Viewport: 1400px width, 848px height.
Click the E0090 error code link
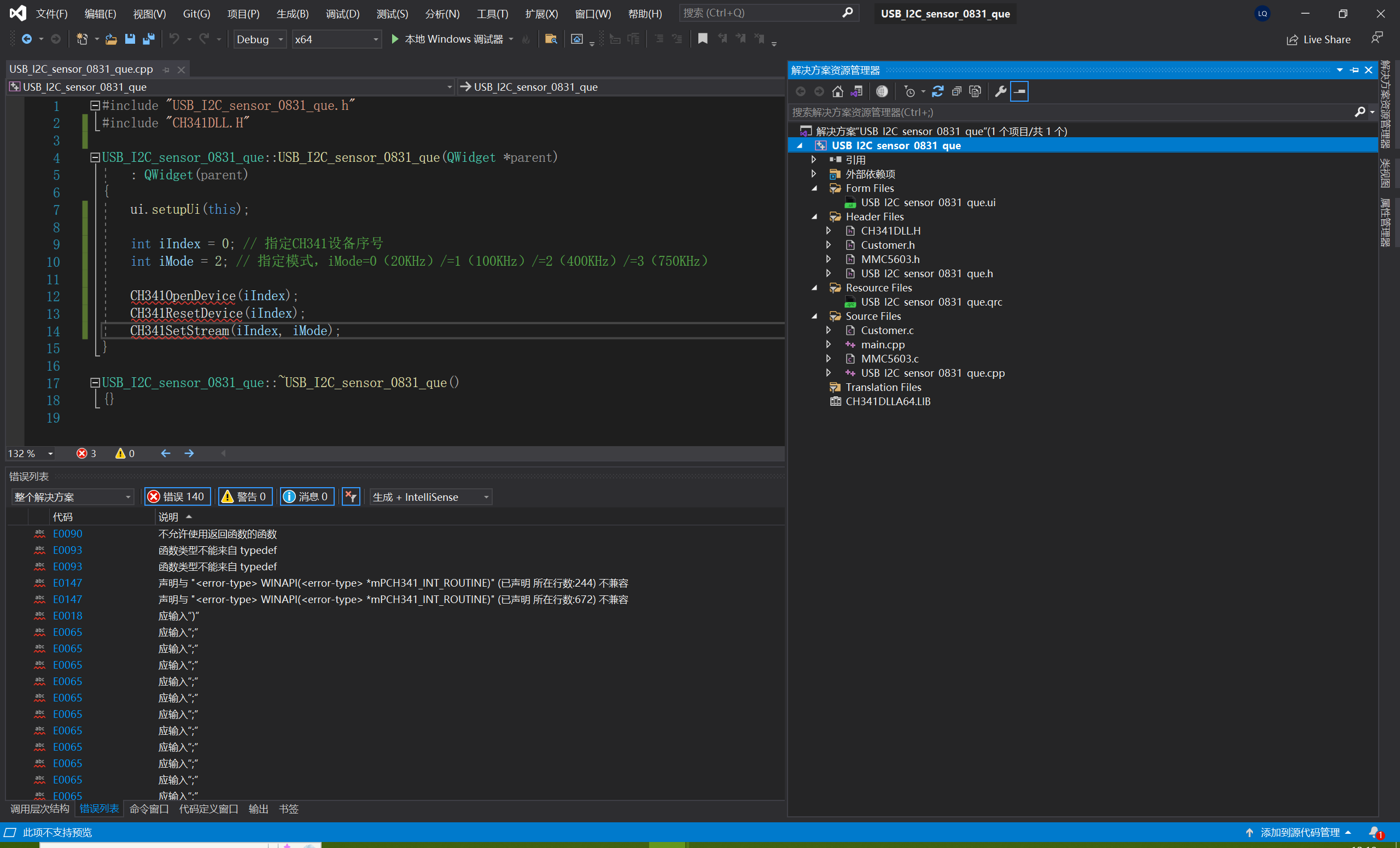68,534
